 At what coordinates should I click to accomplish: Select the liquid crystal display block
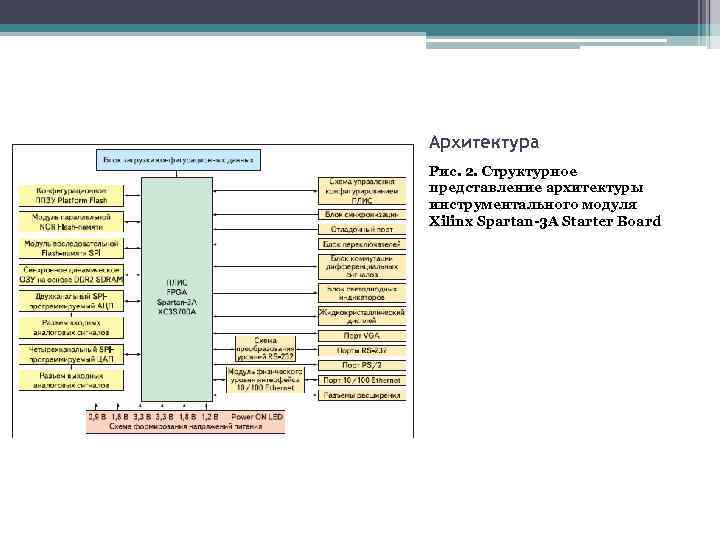coord(362,316)
